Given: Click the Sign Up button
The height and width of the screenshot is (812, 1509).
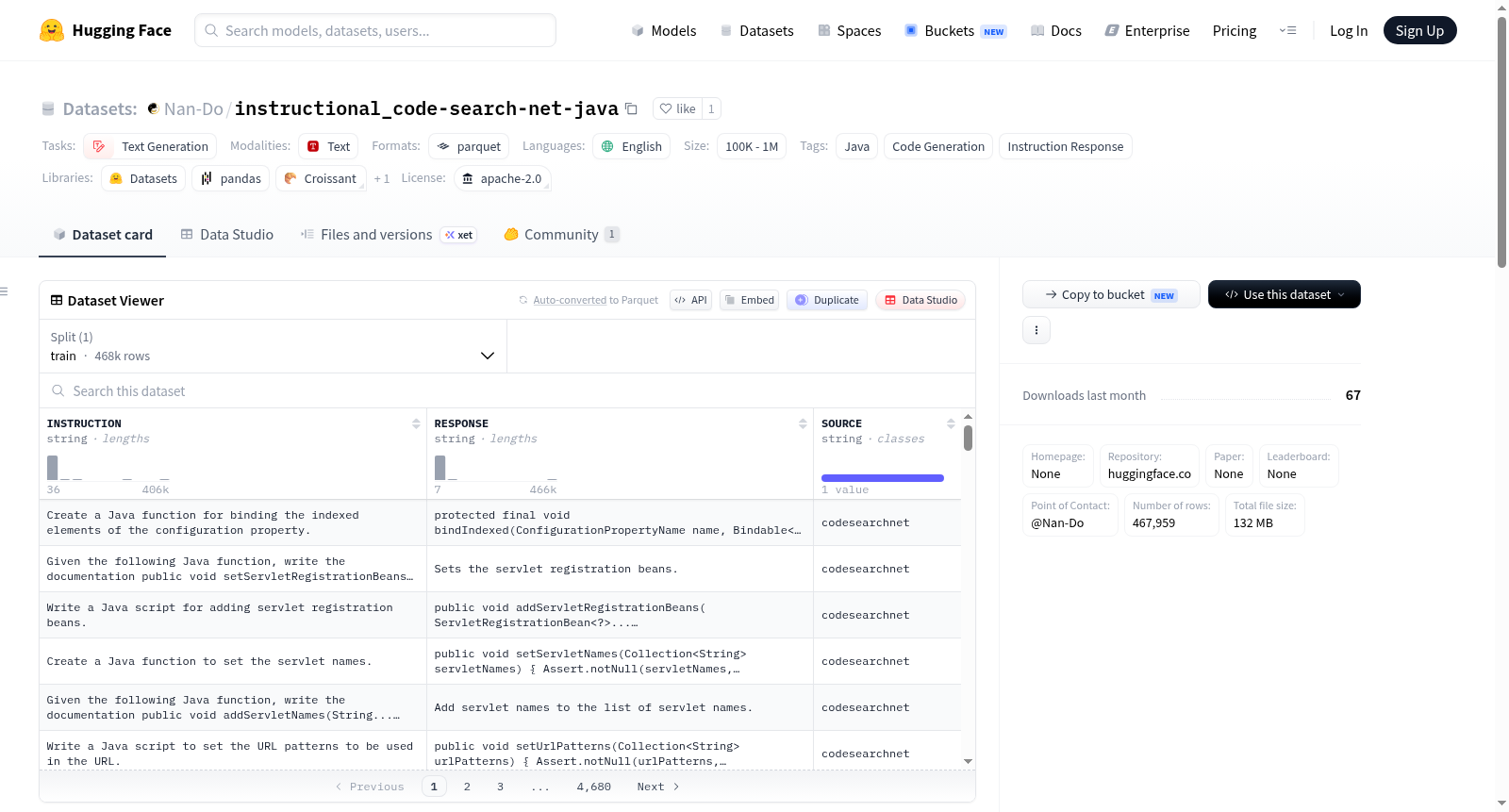Looking at the screenshot, I should point(1419,30).
